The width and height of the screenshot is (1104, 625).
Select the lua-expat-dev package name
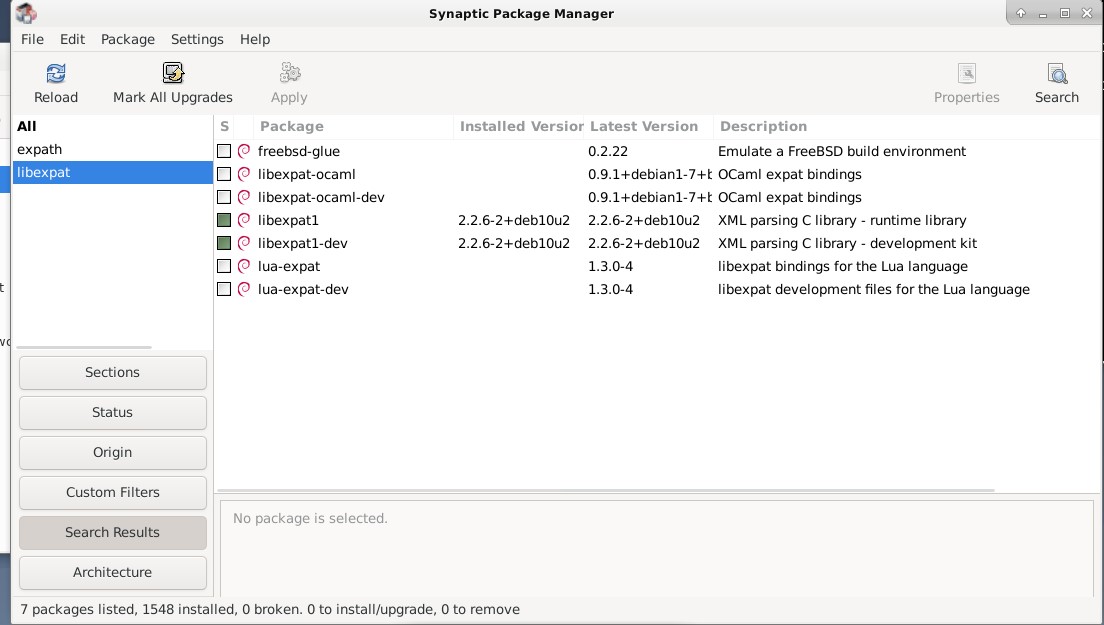tap(303, 289)
